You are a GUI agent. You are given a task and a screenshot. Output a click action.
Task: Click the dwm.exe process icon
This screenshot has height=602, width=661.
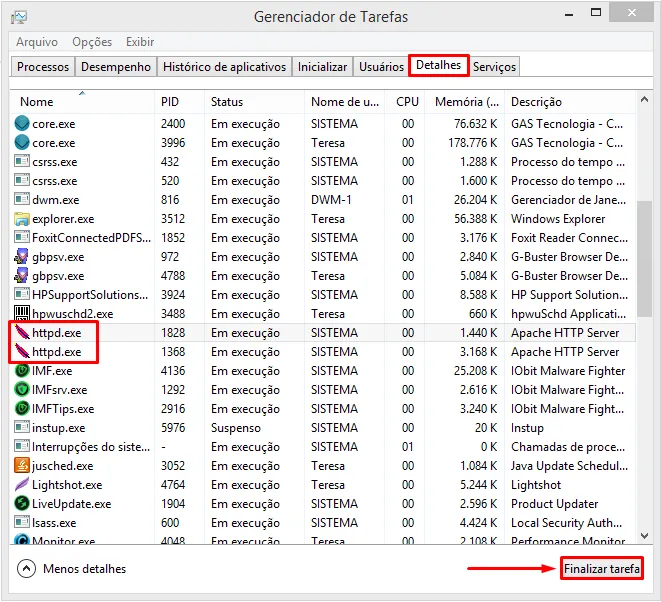[x=21, y=199]
